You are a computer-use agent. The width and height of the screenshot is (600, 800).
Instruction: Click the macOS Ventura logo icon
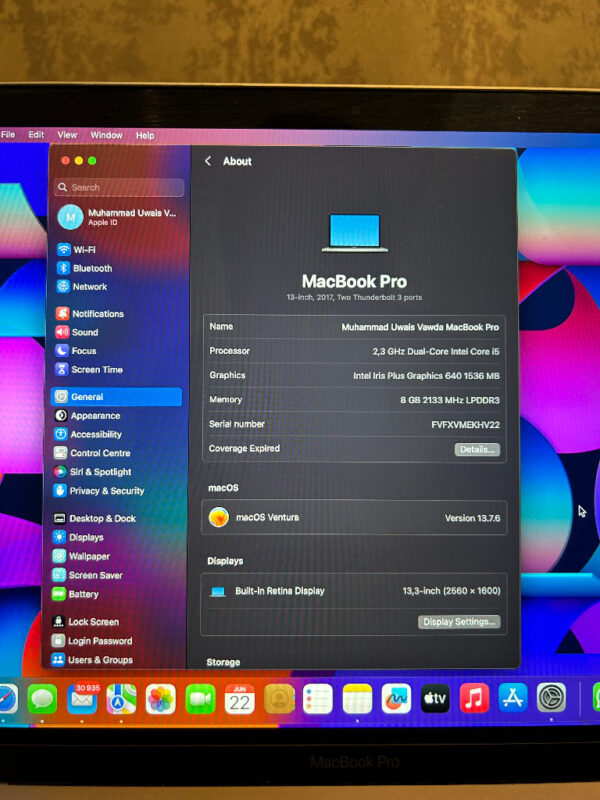click(219, 517)
